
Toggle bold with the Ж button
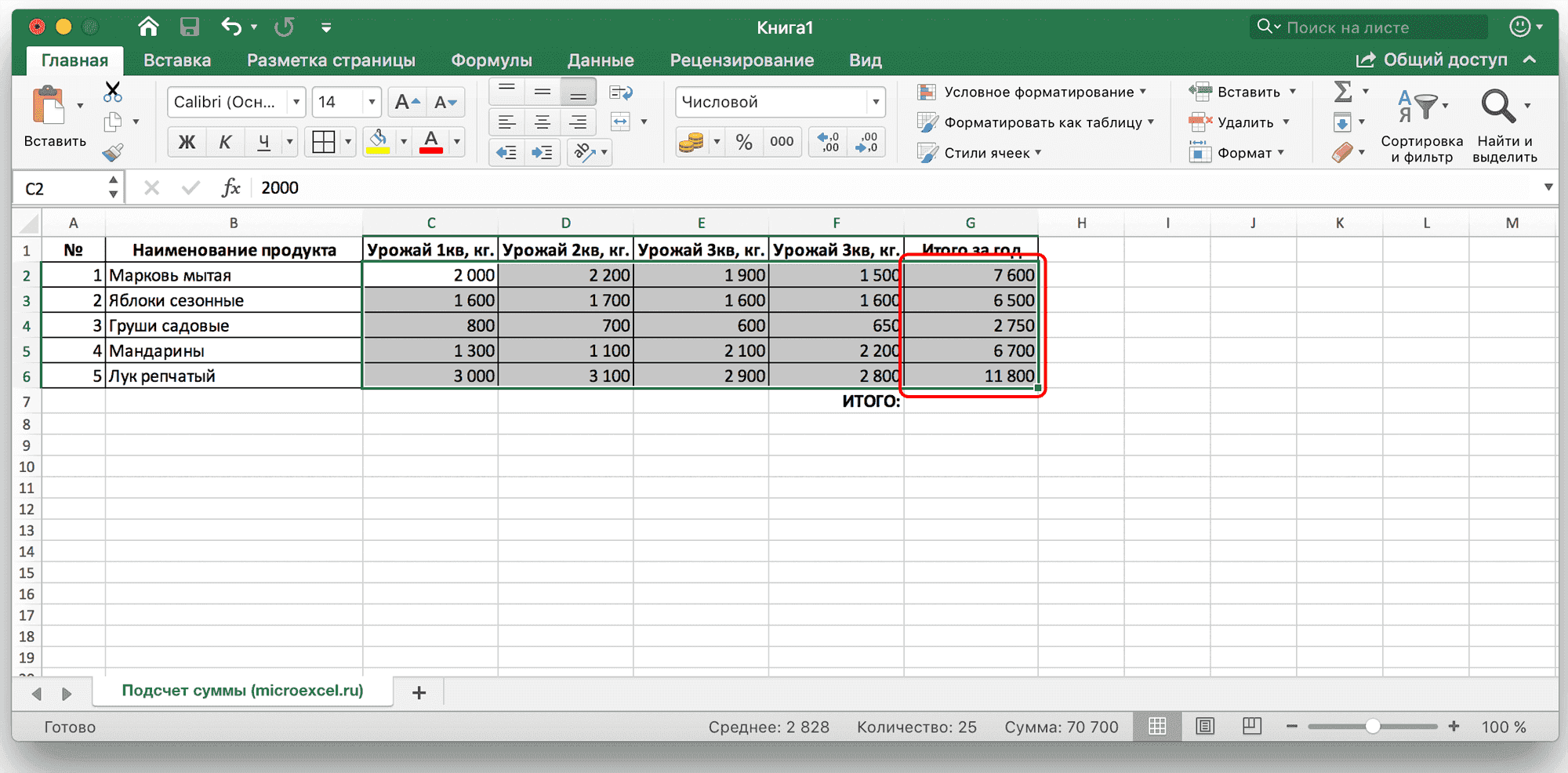point(186,142)
